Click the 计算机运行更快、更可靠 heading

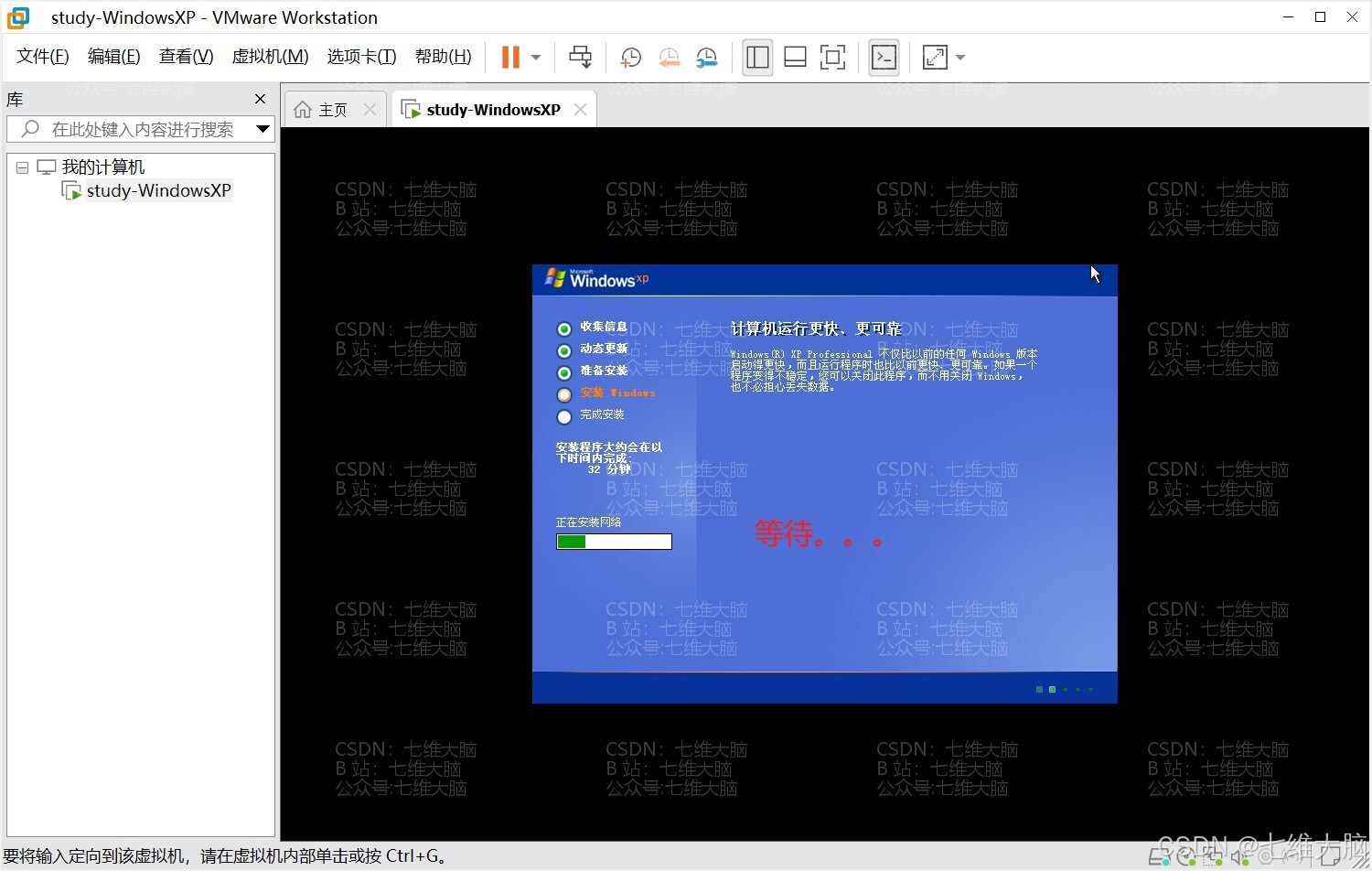[x=816, y=329]
